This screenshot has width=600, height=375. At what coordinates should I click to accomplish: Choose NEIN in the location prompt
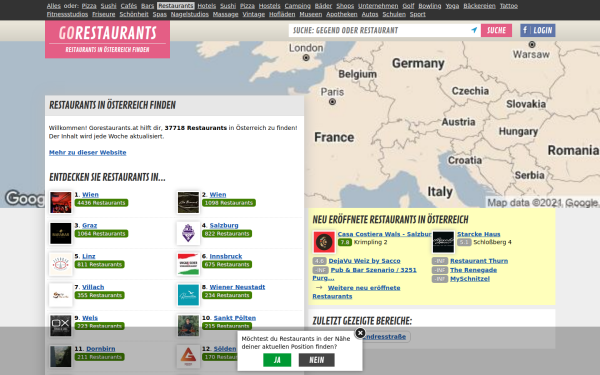(316, 360)
